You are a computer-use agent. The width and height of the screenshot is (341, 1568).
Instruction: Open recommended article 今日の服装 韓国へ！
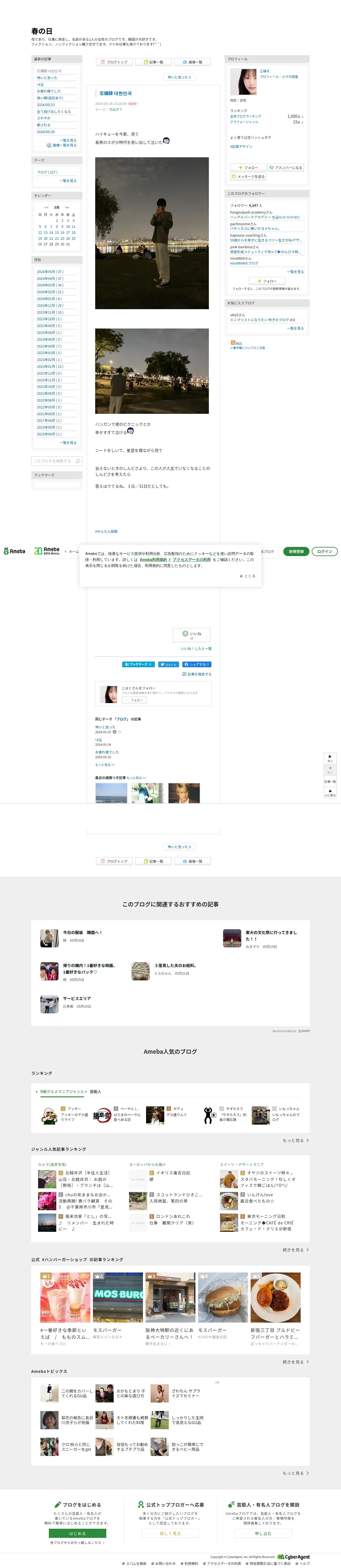(x=83, y=932)
